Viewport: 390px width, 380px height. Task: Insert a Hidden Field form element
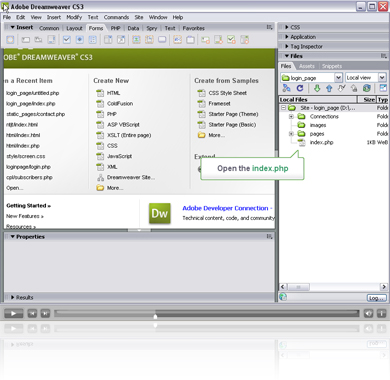coord(38,40)
